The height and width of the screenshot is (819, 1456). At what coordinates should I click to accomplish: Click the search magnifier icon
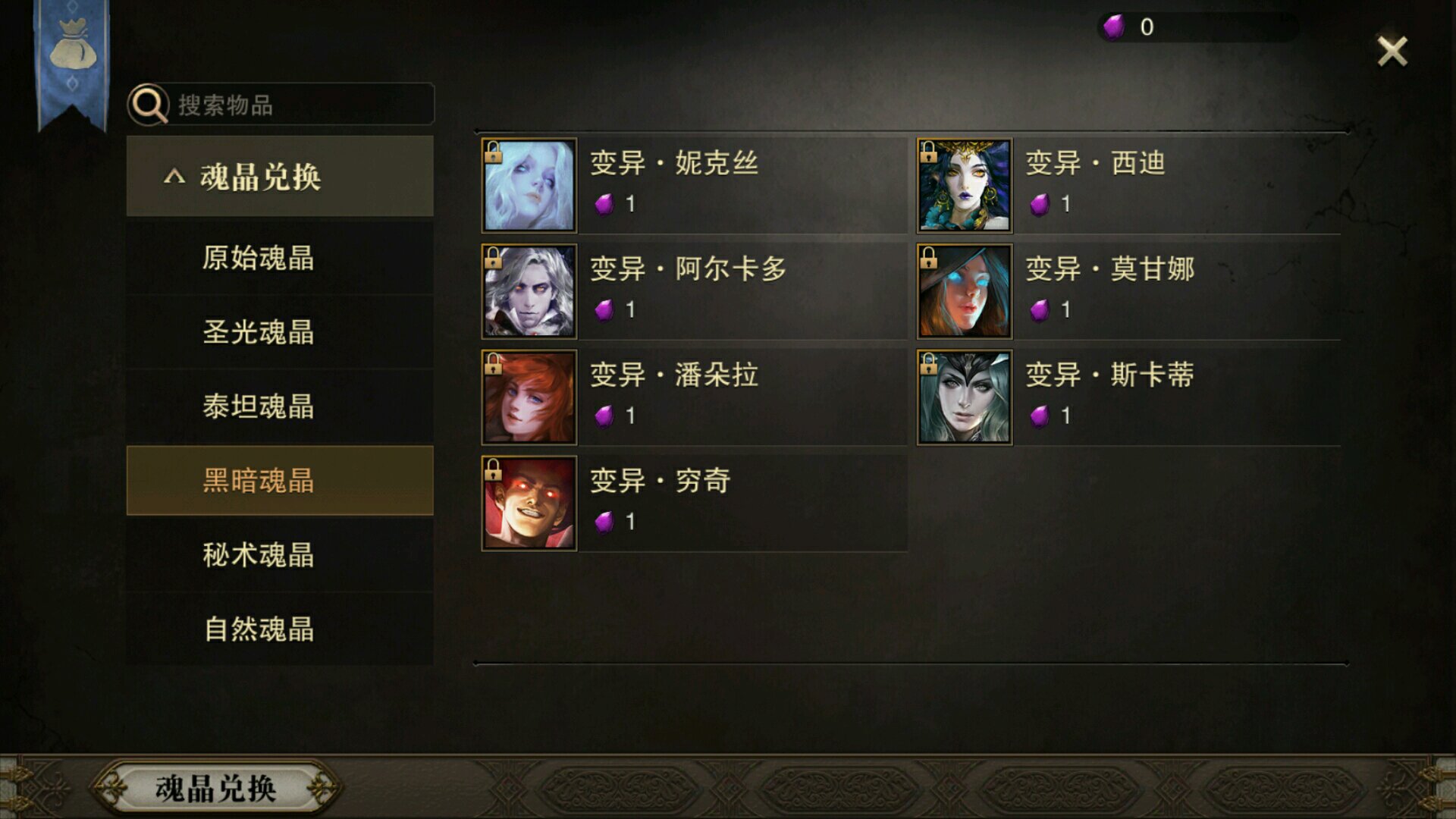(x=149, y=105)
